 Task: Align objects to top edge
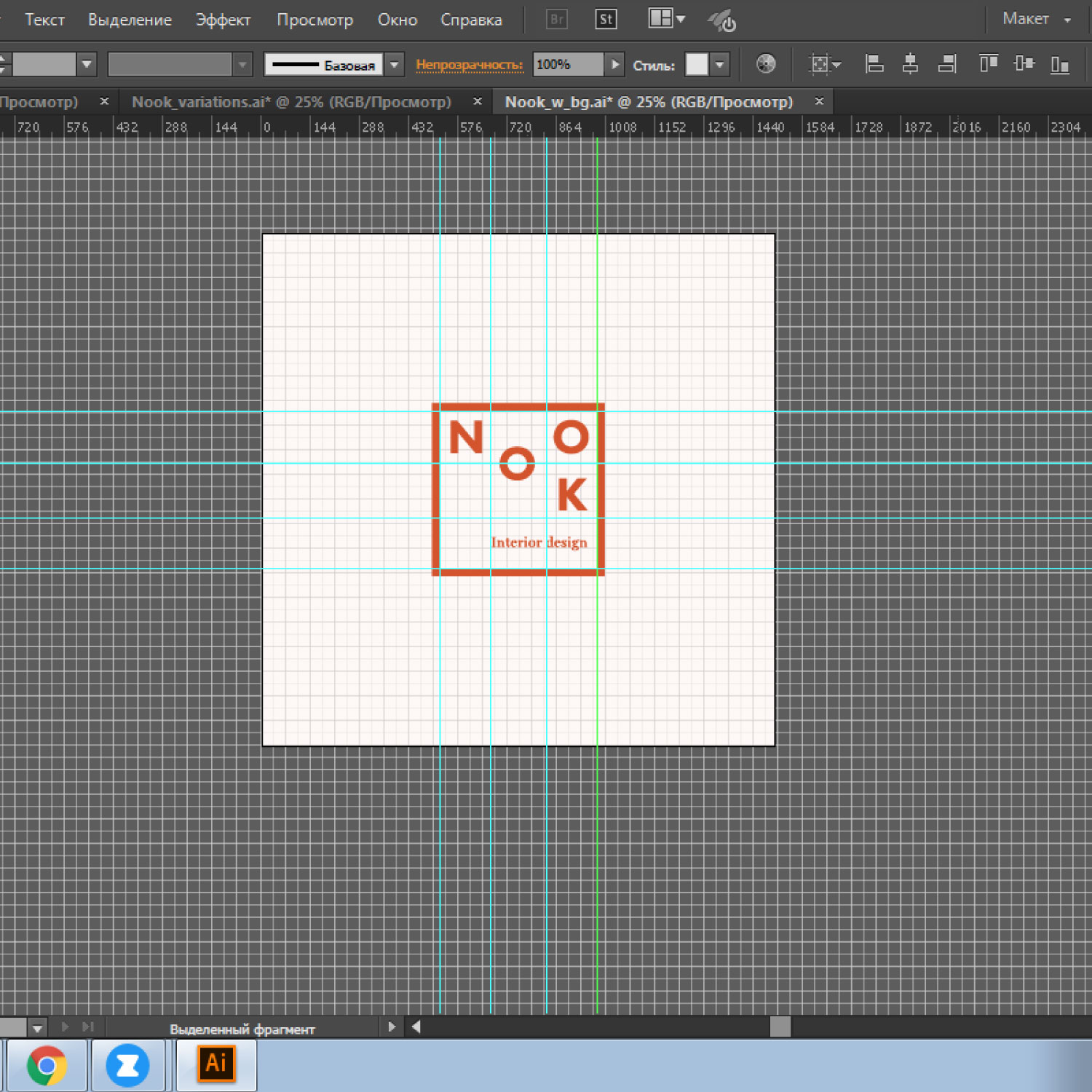(x=988, y=64)
